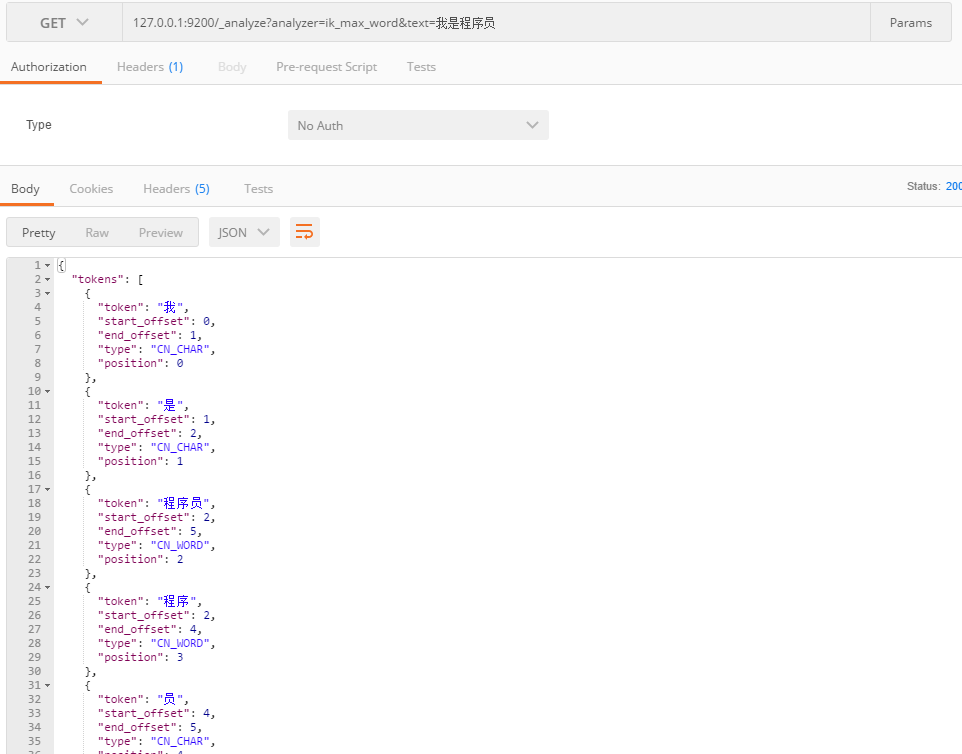The width and height of the screenshot is (962, 754).
Task: Collapse the tokens array at line 2
Action: tap(47, 279)
